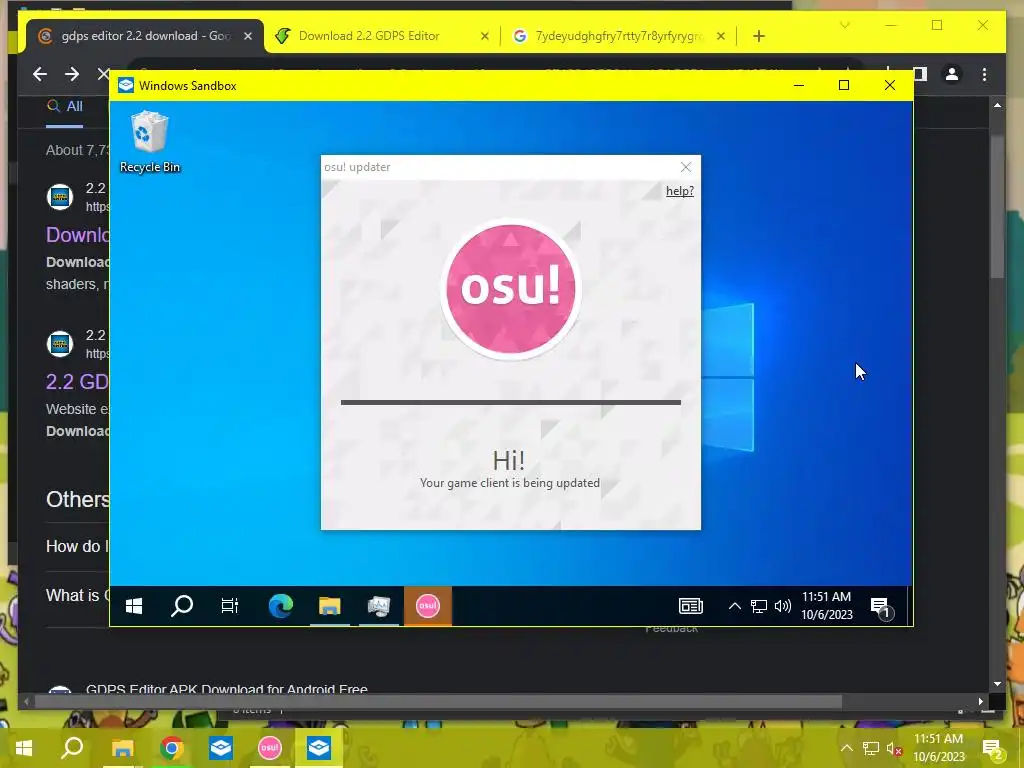This screenshot has height=768, width=1024.
Task: Close the 7ydeyudghgfry Google tab
Action: coord(721,37)
